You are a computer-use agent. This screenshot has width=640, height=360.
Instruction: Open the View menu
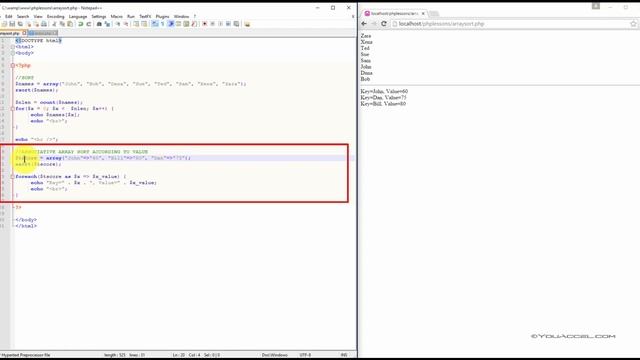point(38,16)
